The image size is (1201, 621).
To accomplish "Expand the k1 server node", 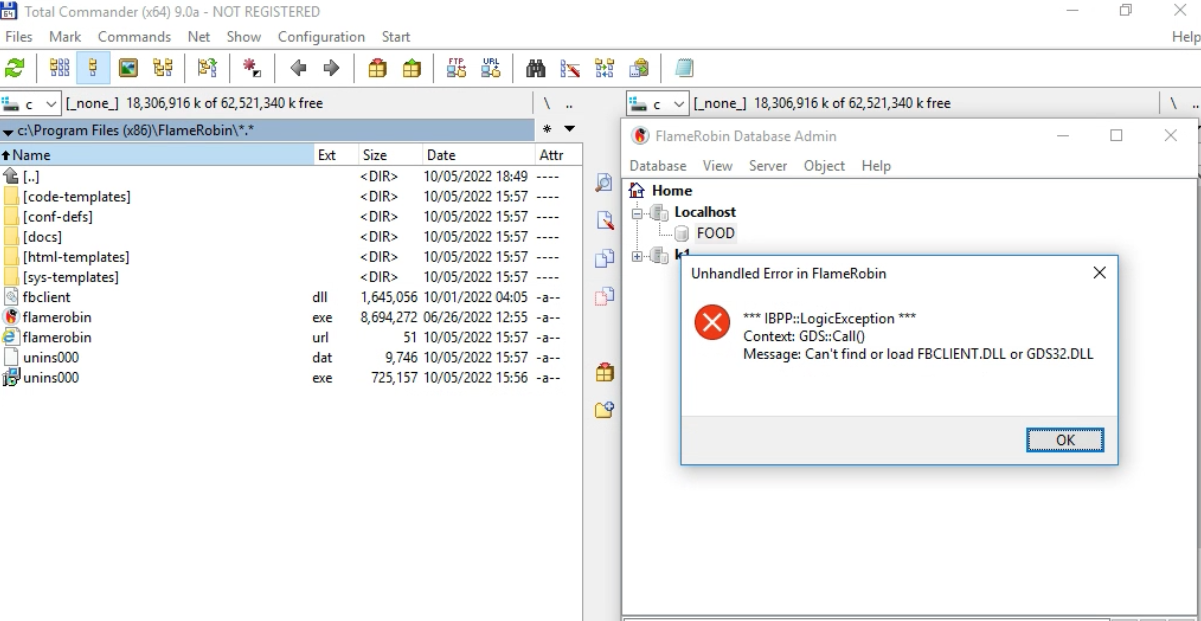I will click(638, 256).
